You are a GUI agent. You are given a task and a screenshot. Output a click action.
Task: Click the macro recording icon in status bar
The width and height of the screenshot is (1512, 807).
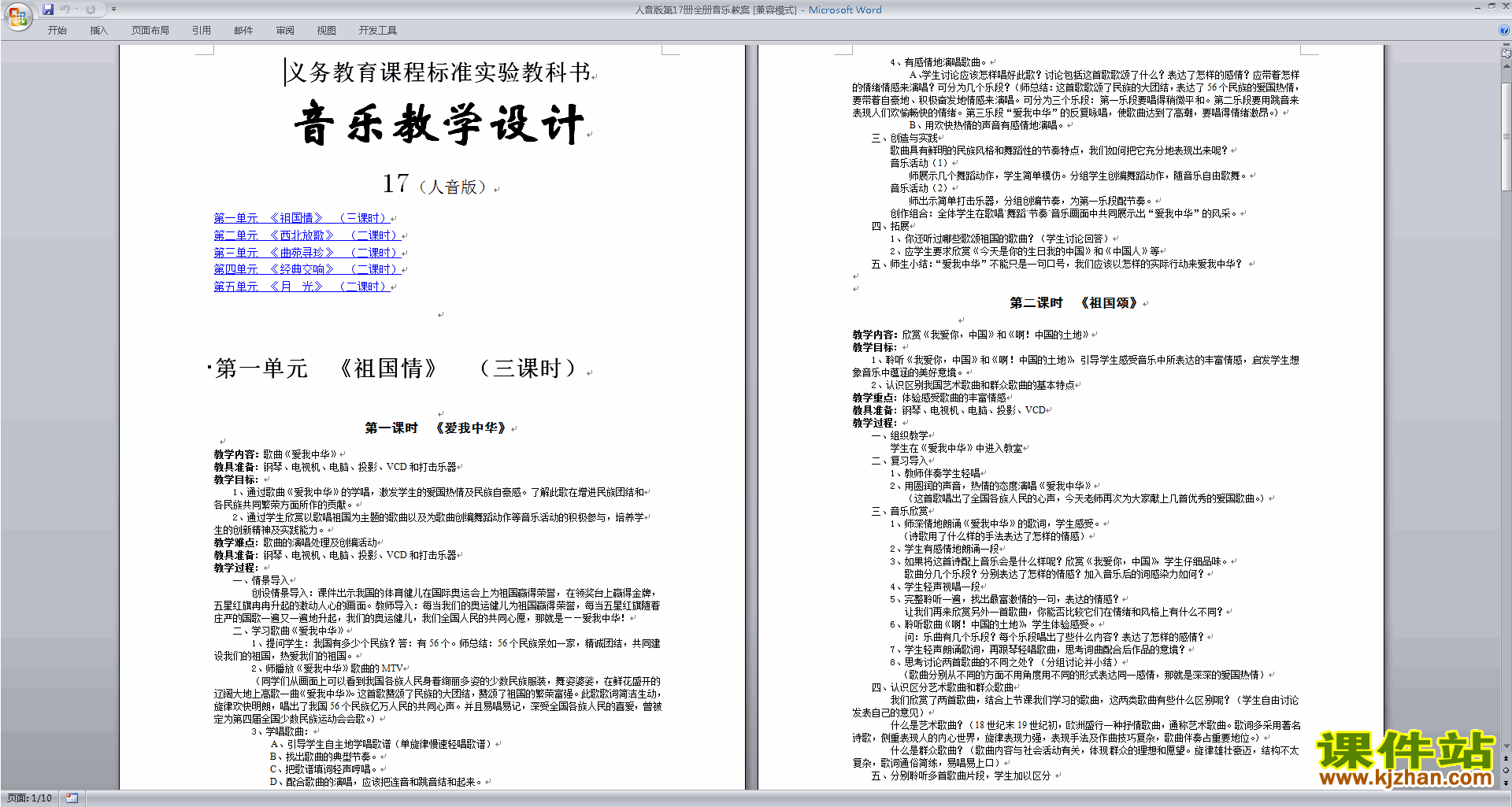pos(72,798)
